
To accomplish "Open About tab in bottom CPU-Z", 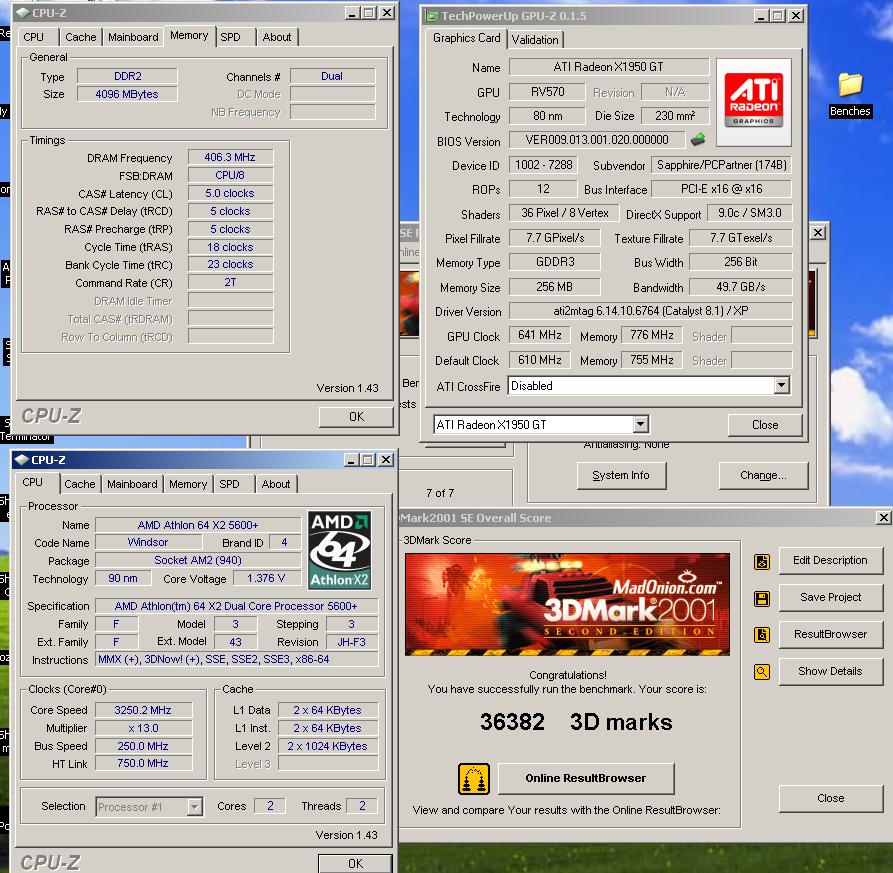I will (276, 484).
